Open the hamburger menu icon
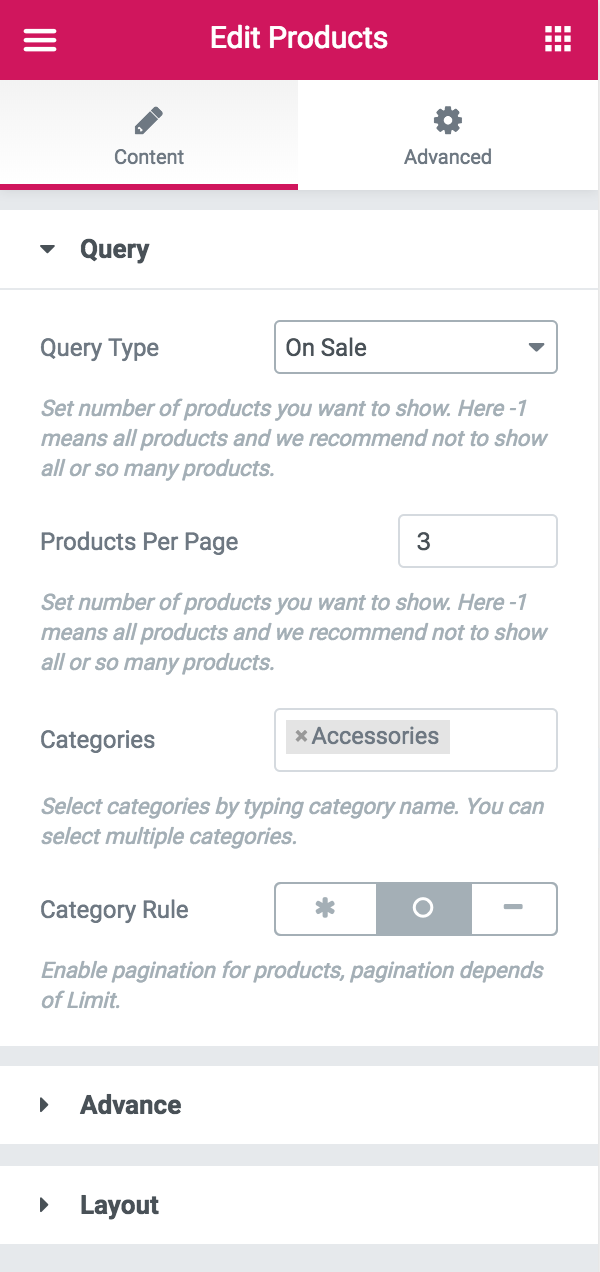 coord(40,39)
